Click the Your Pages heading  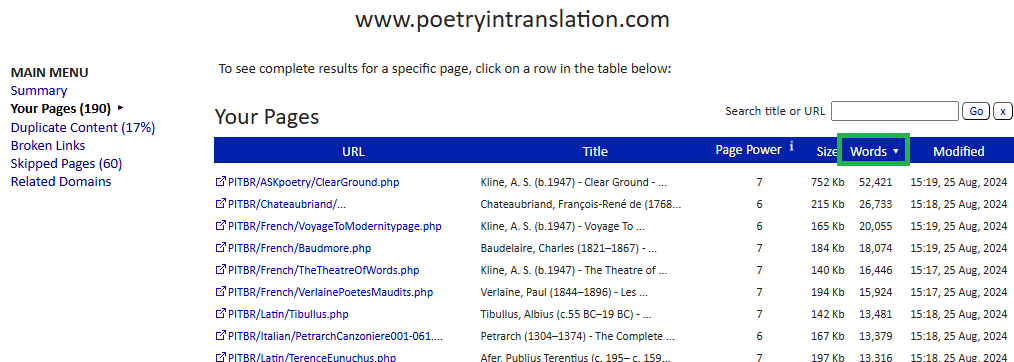[x=266, y=116]
